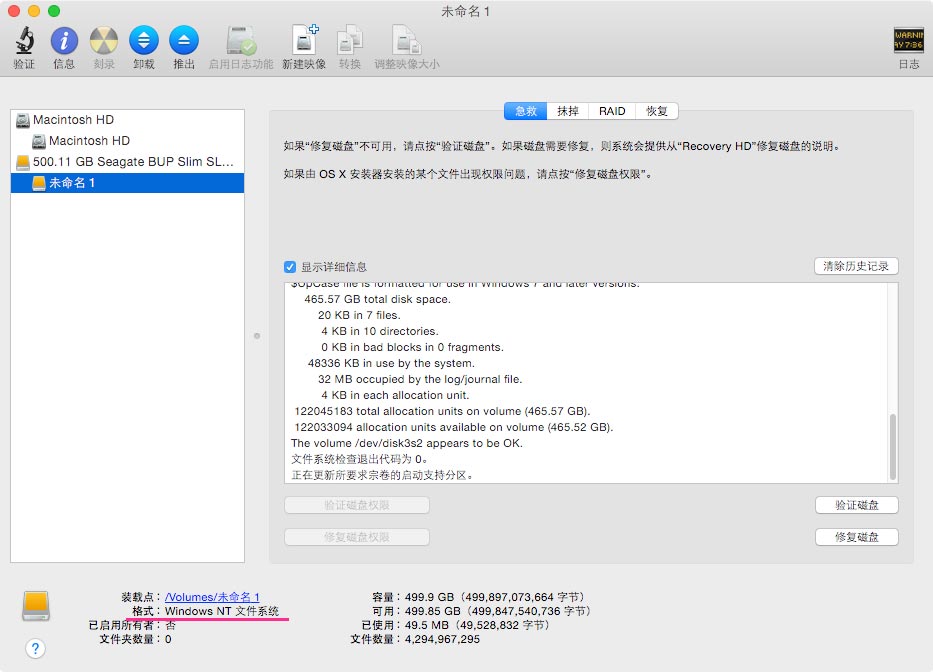Click the 调整映像大小 resize image icon
Viewport: 933px width, 672px height.
(406, 40)
